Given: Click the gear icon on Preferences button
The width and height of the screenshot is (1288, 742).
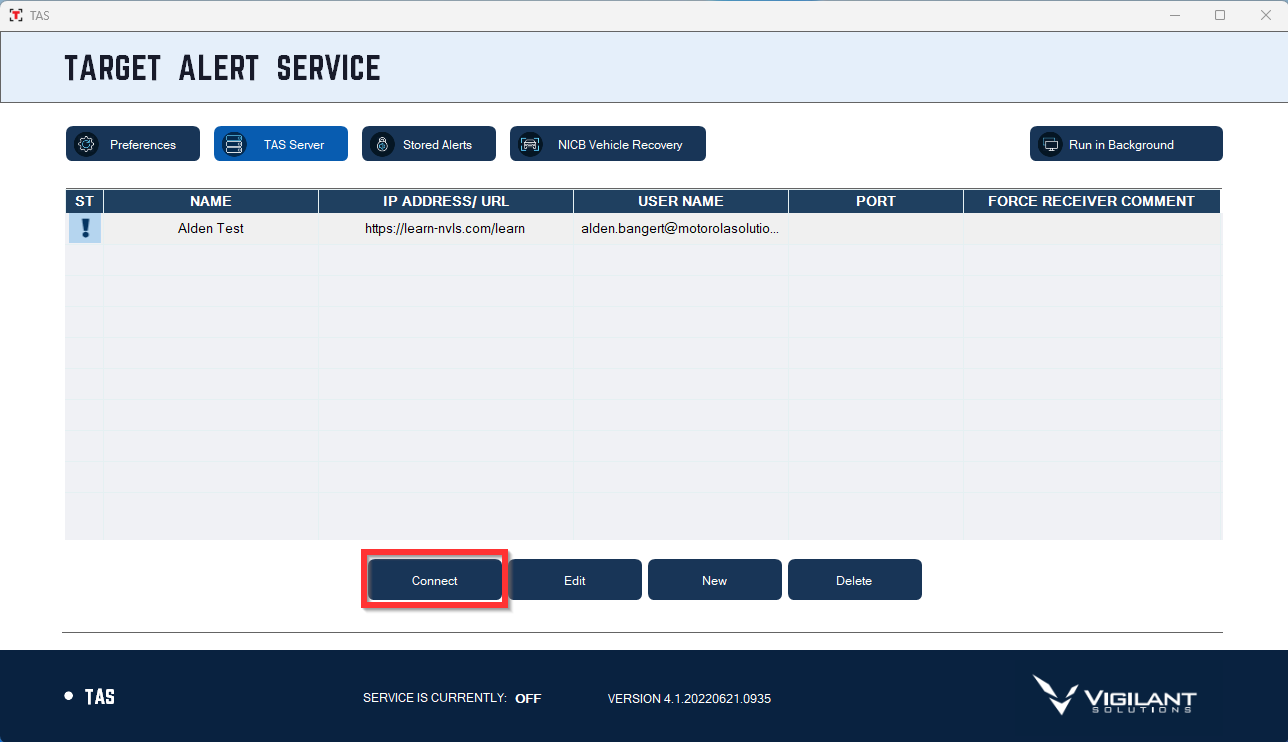Looking at the screenshot, I should click(x=87, y=144).
